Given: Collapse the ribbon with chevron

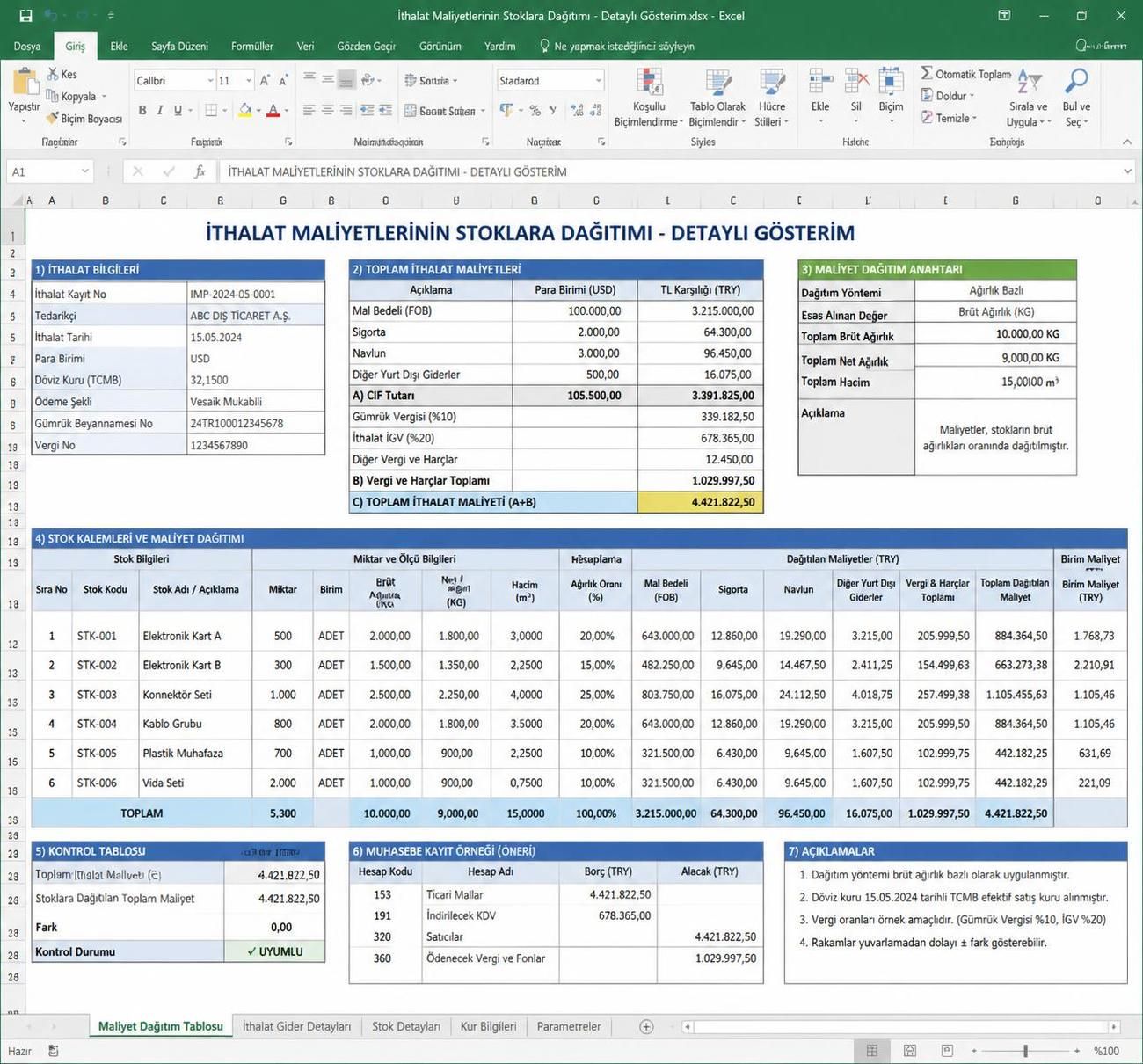Looking at the screenshot, I should [1127, 142].
